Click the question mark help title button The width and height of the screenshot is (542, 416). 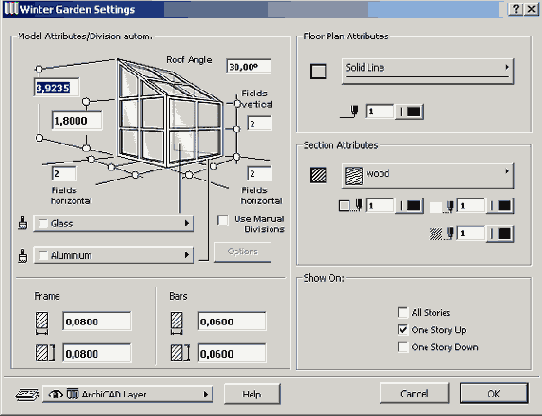pos(516,9)
